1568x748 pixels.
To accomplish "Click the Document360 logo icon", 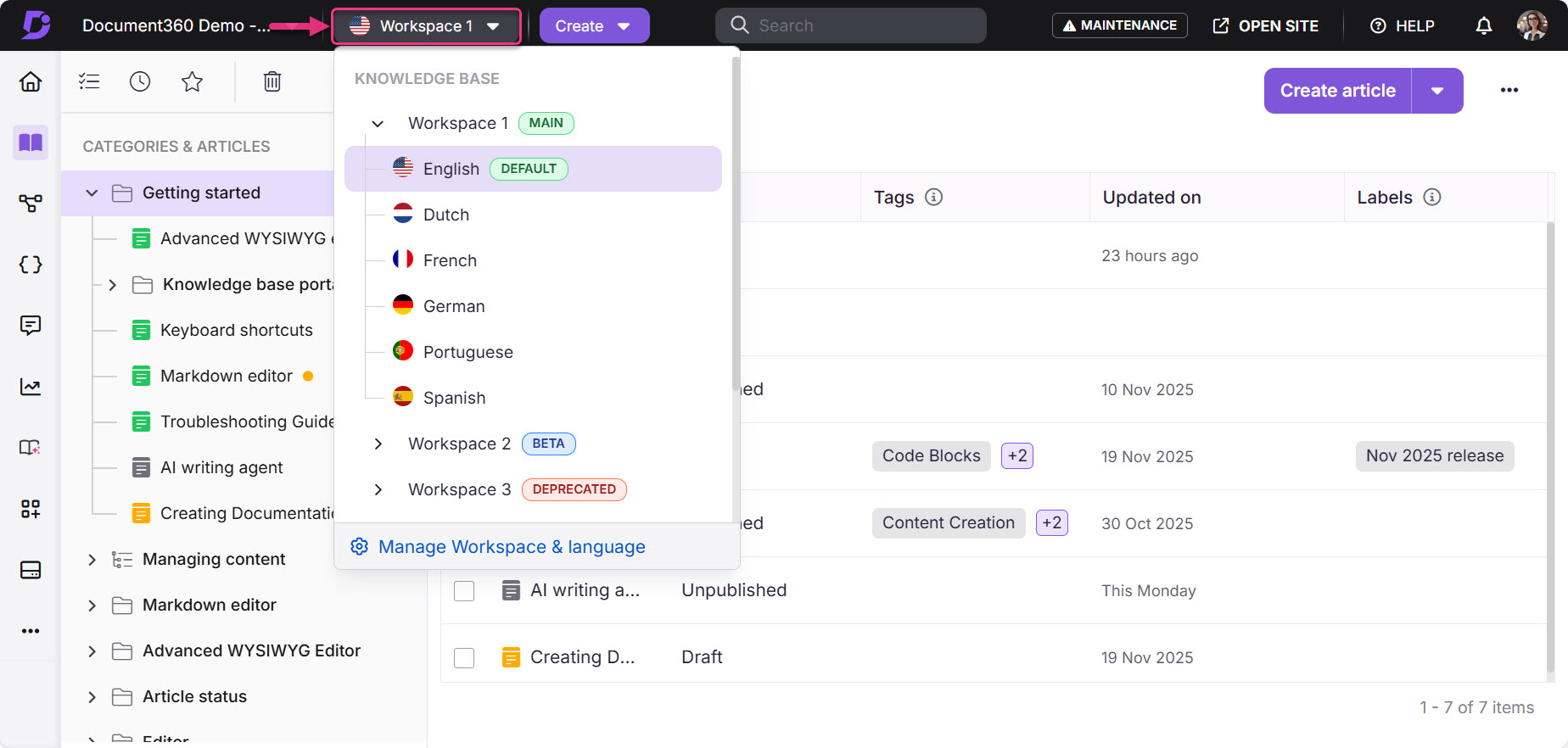I will click(36, 25).
